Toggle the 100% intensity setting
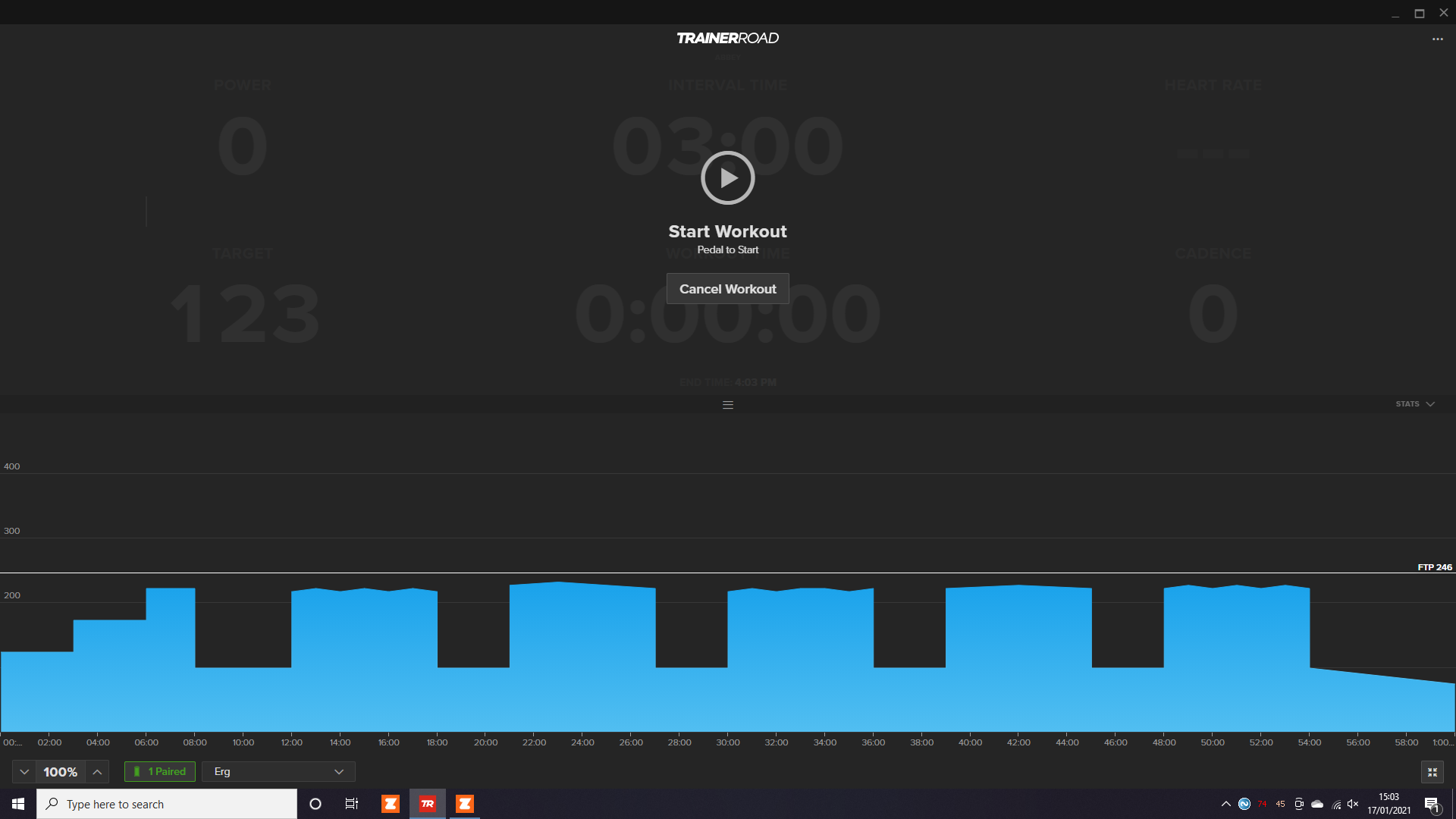Viewport: 1456px width, 819px height. pos(60,771)
